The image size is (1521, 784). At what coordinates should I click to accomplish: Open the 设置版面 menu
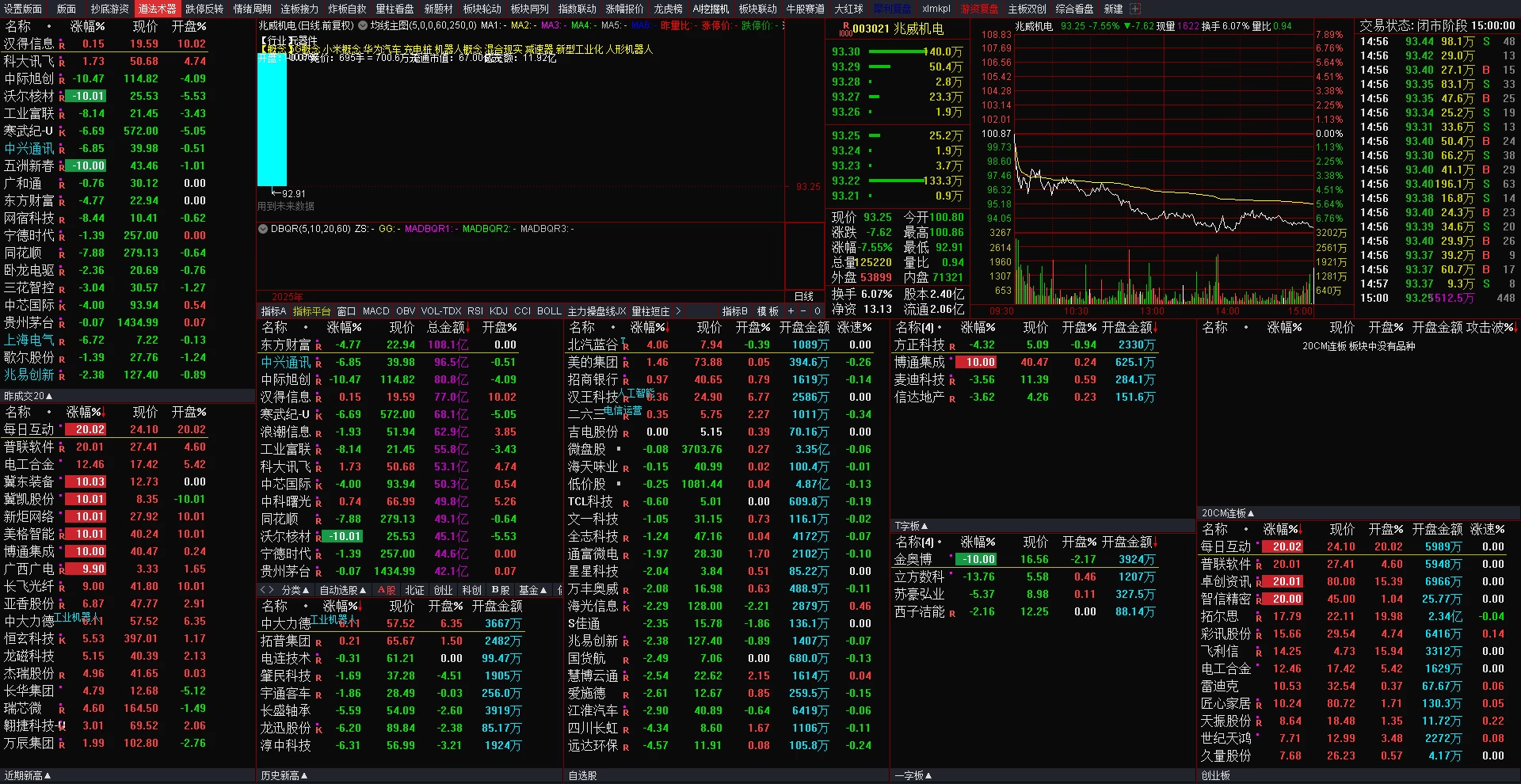click(23, 9)
